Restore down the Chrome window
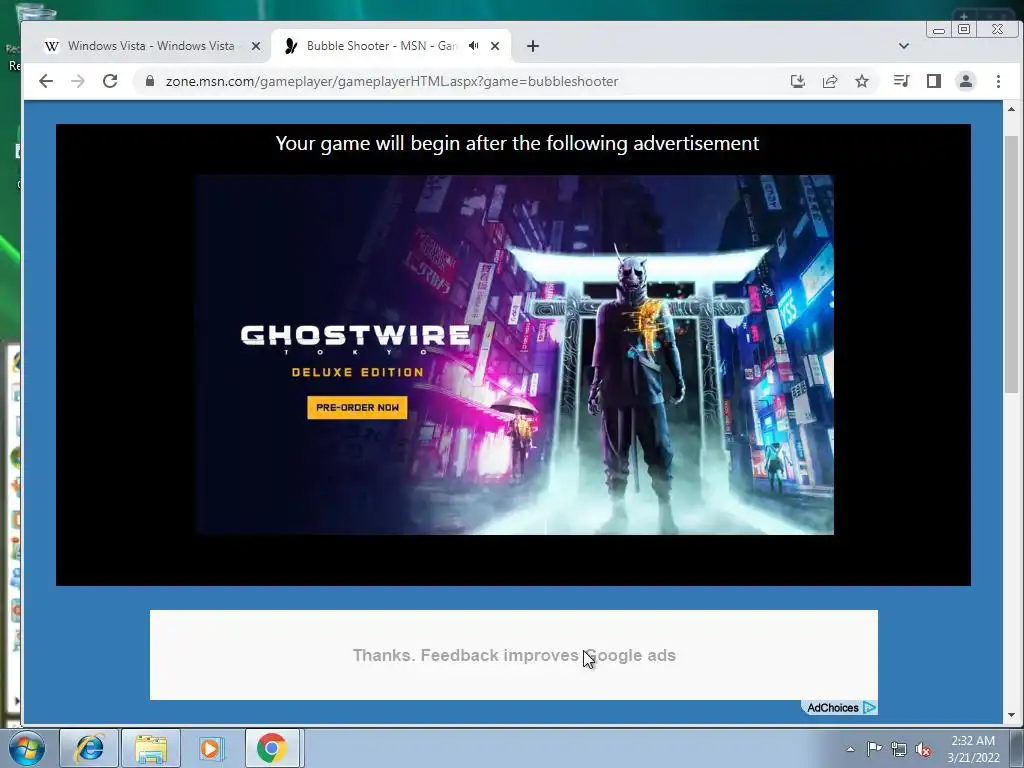 tap(964, 29)
